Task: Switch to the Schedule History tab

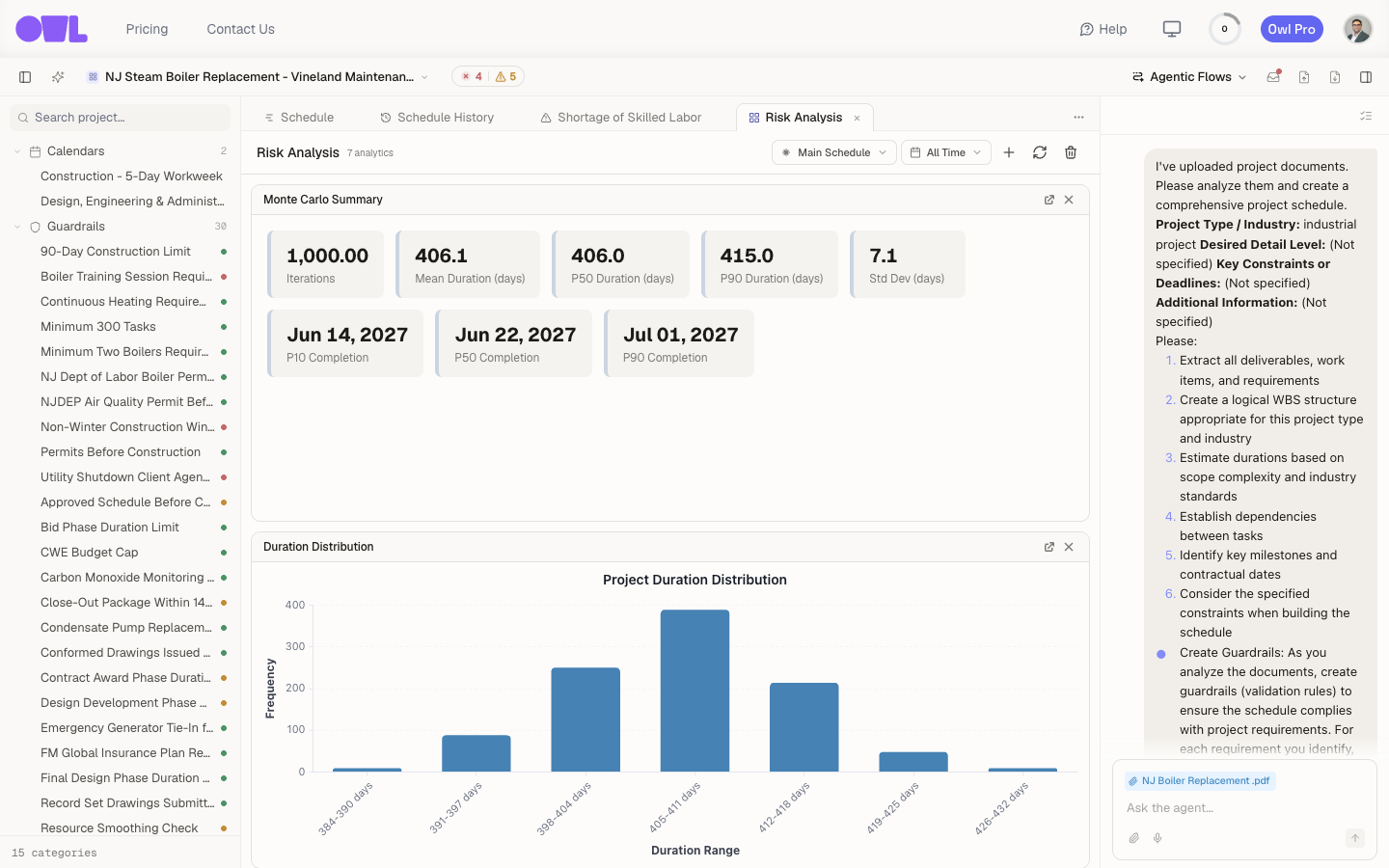Action: coord(437,118)
